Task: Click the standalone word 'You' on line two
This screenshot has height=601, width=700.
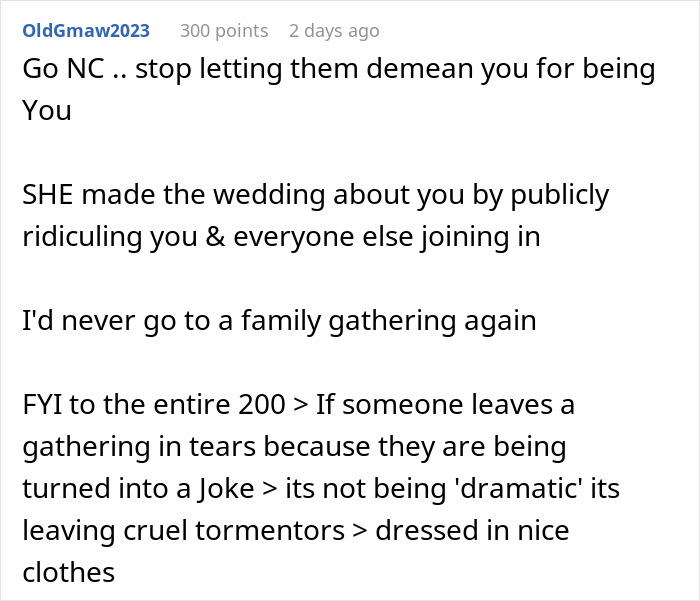Action: tap(46, 111)
